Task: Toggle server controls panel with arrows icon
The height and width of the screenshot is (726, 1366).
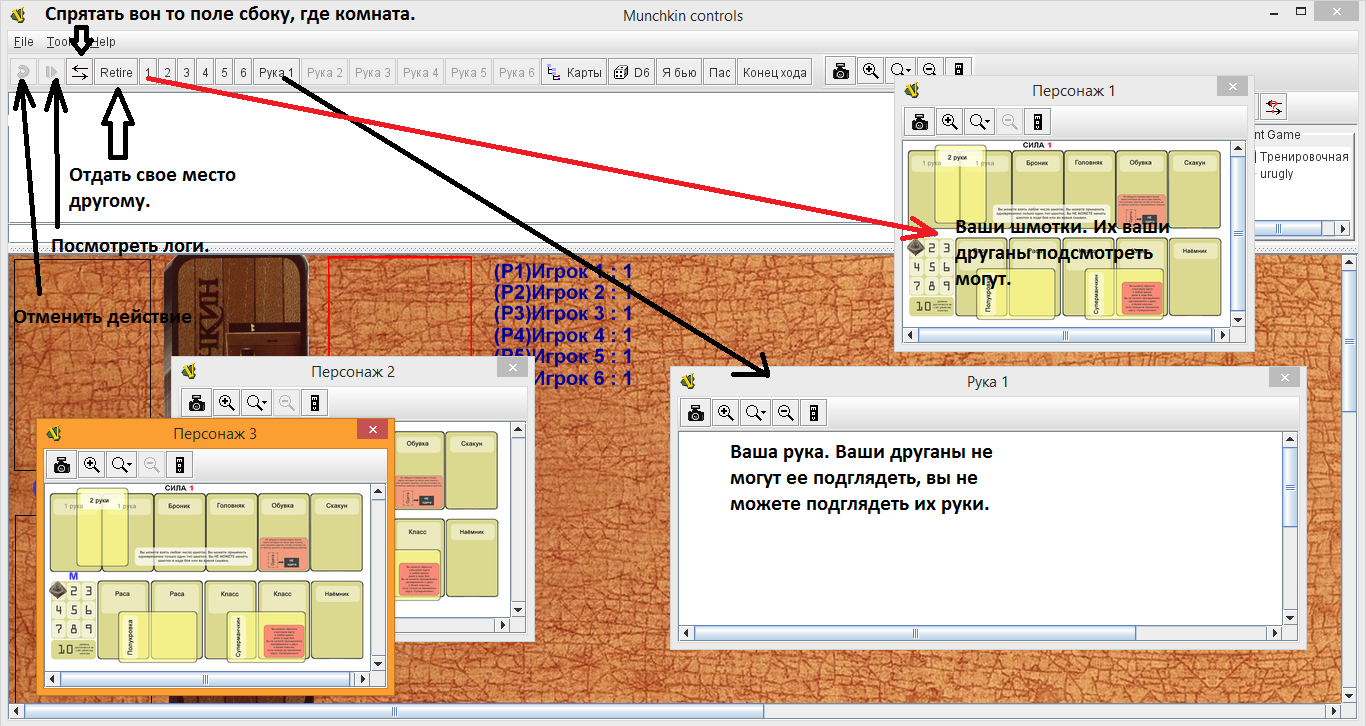Action: (x=80, y=72)
